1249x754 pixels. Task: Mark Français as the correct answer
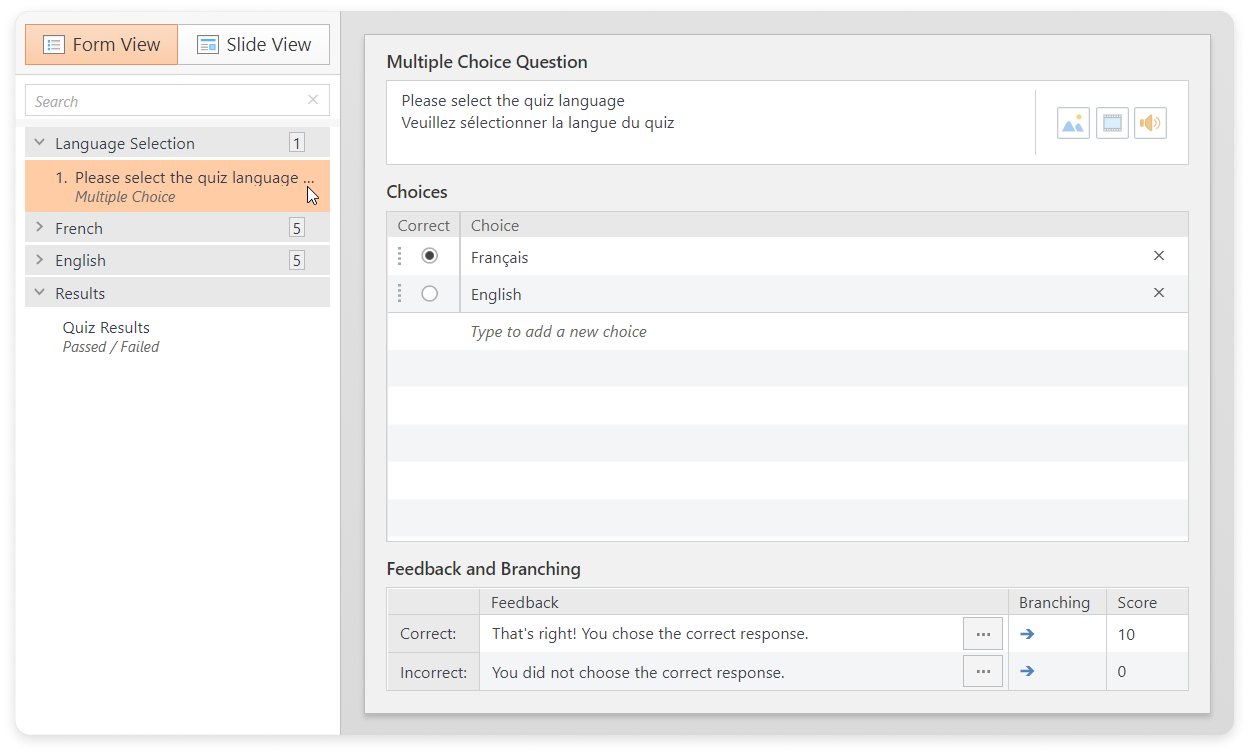[x=430, y=256]
